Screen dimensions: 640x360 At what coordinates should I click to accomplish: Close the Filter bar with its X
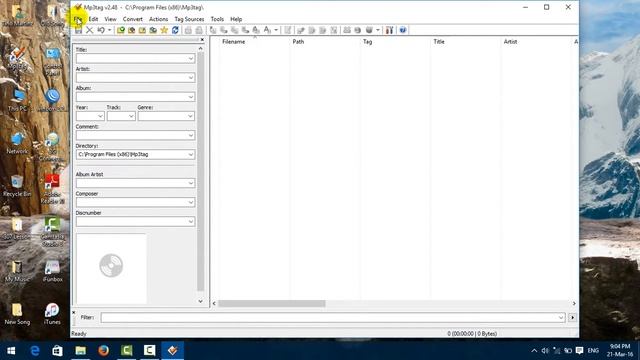74,313
